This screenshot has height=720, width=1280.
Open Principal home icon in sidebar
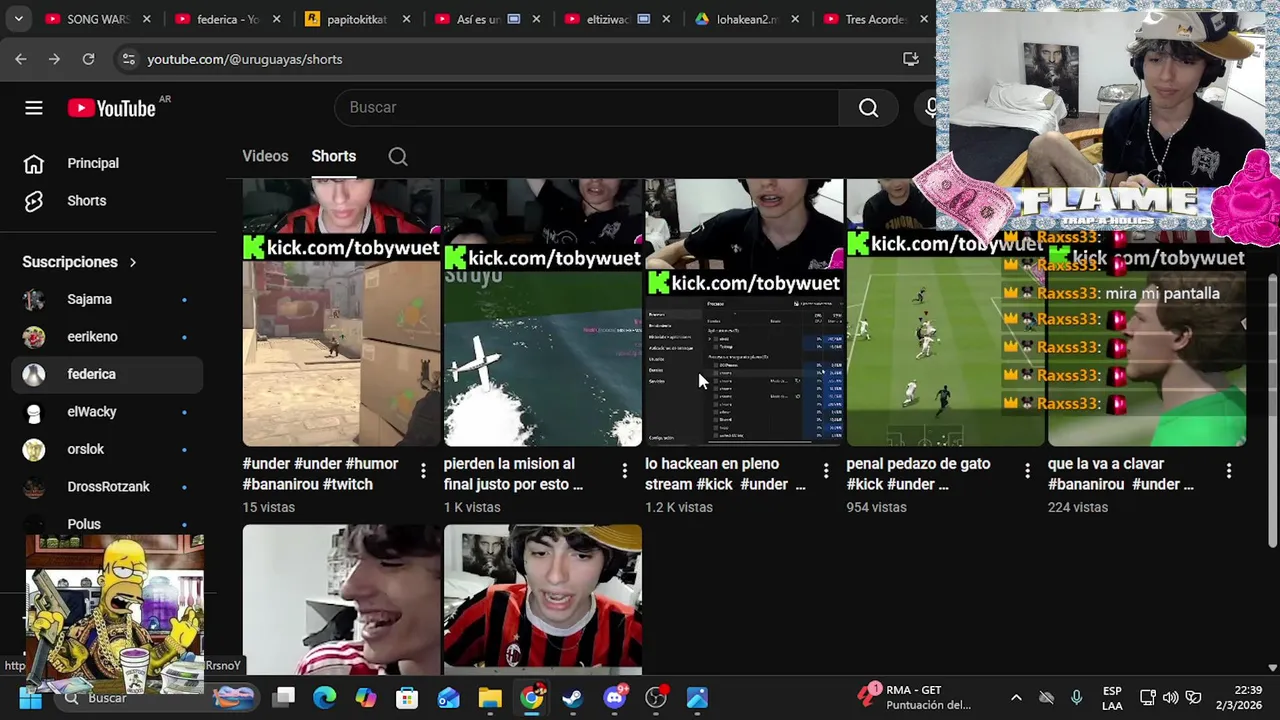[x=34, y=163]
